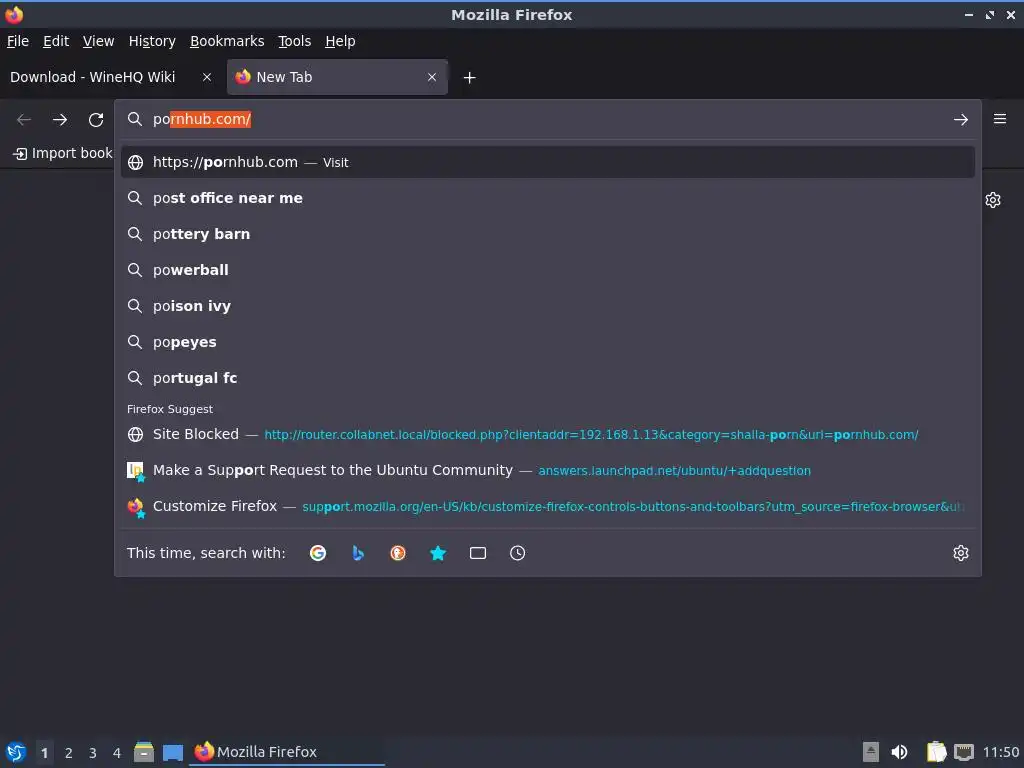Switch to workspace 3

tap(93, 753)
